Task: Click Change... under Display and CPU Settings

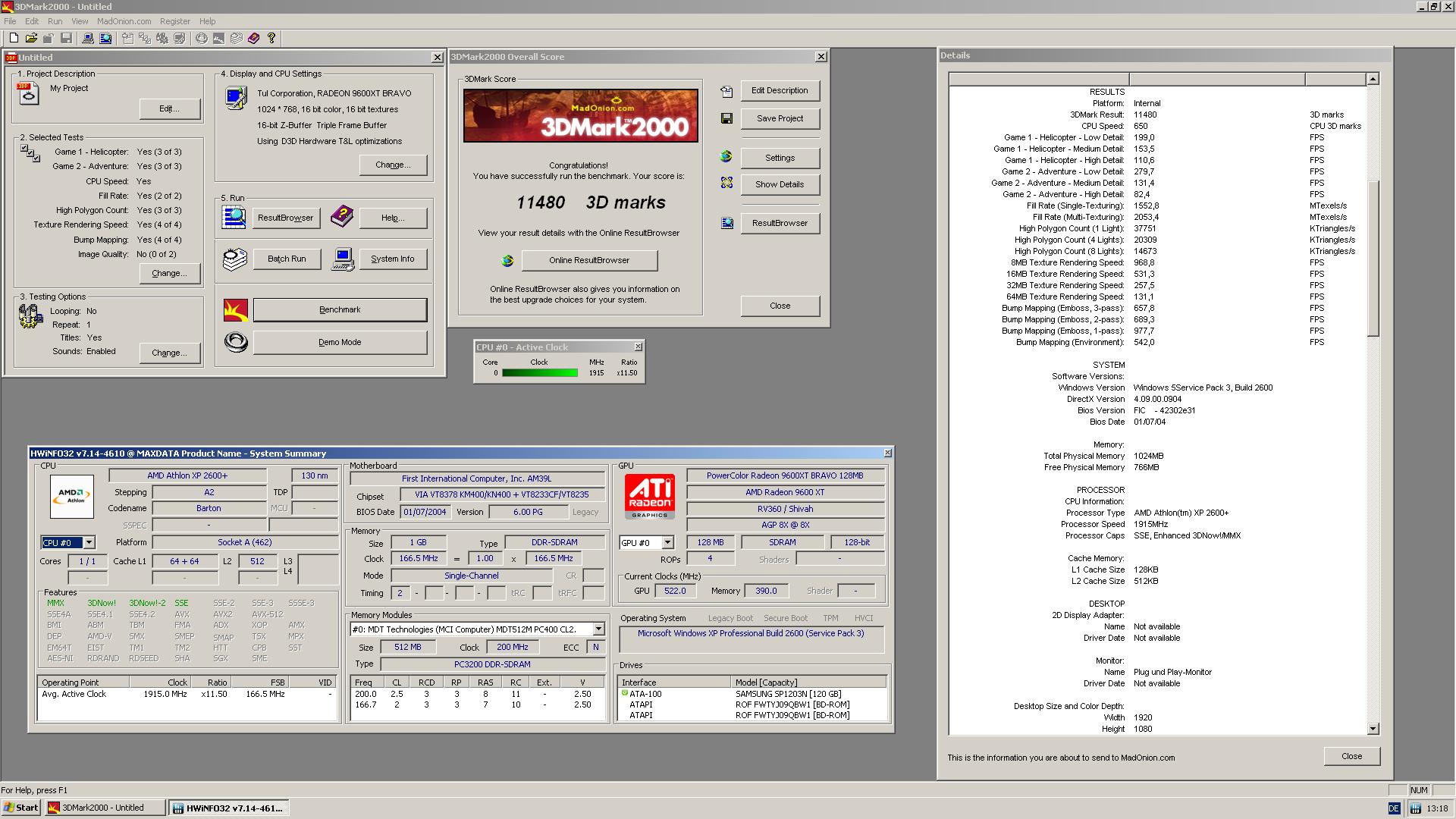Action: pos(393,165)
